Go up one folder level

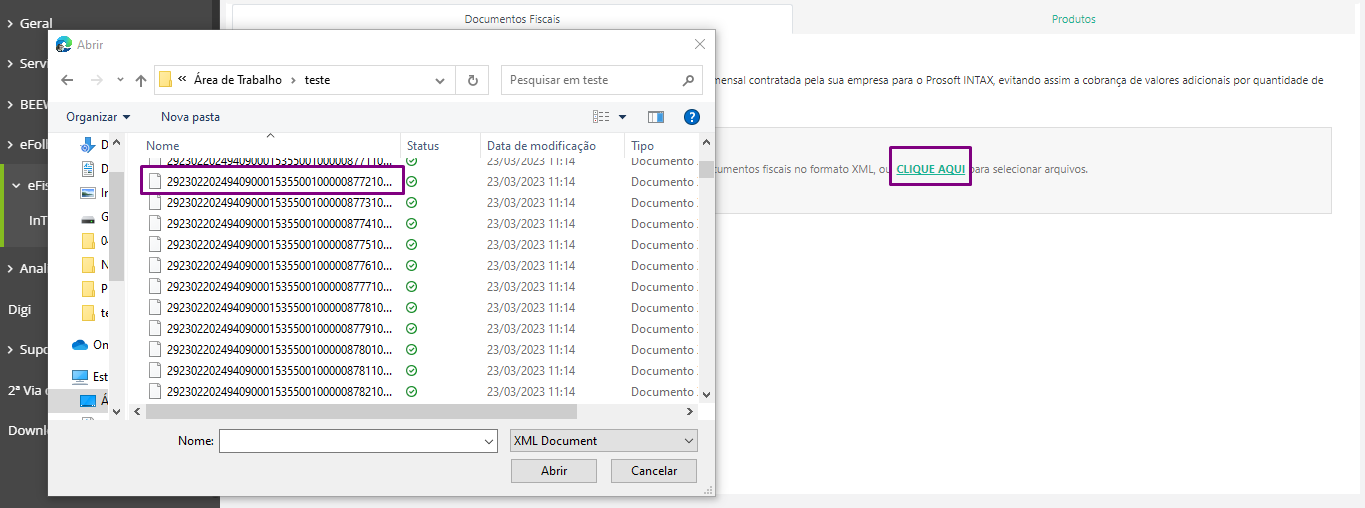[x=141, y=80]
